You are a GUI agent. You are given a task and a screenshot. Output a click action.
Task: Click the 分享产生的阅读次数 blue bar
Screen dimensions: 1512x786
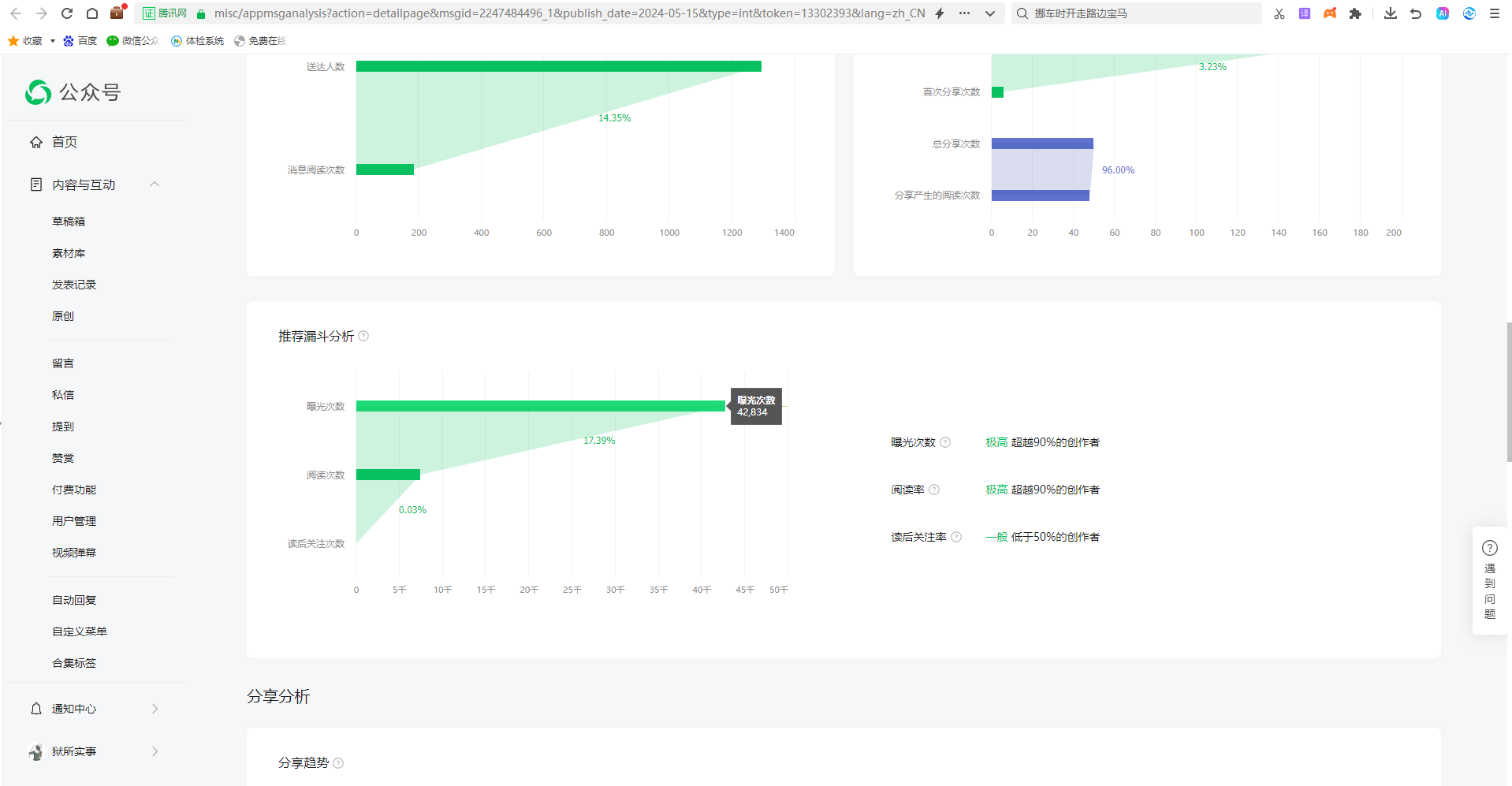point(1041,196)
